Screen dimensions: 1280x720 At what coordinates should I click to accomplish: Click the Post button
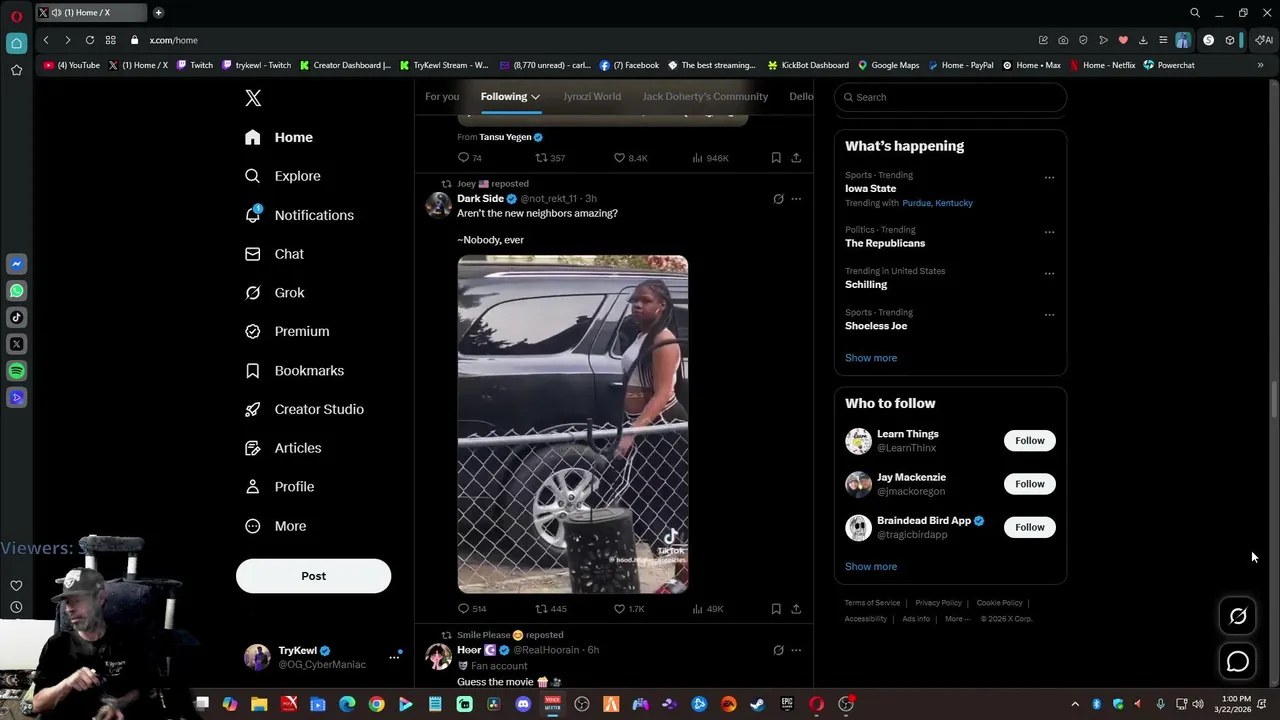pos(313,576)
